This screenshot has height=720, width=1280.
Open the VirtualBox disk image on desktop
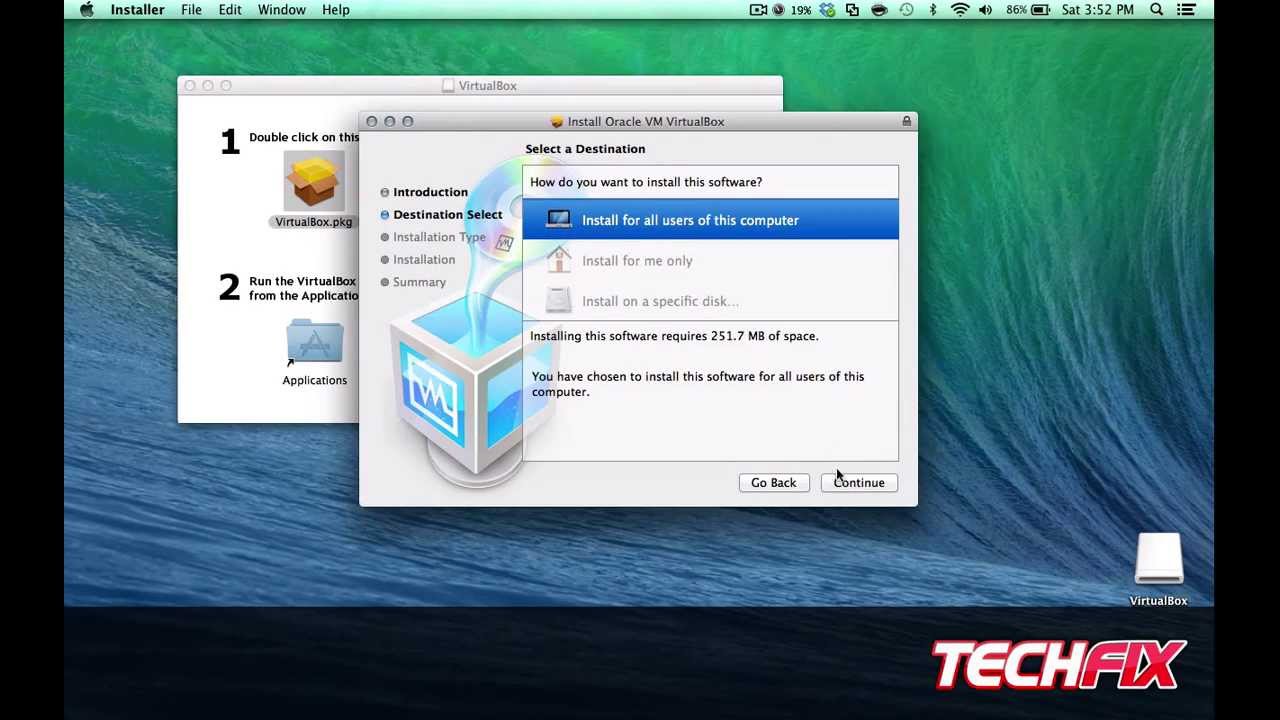pos(1158,560)
